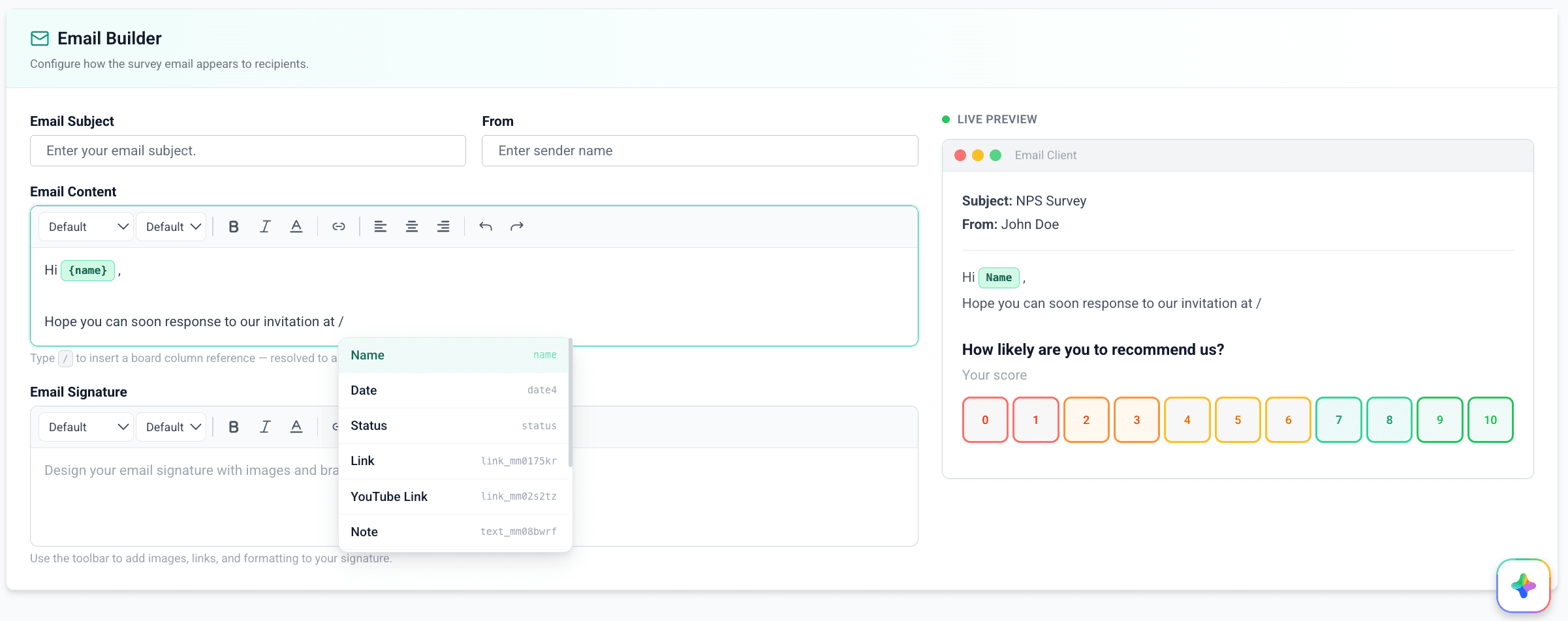Select Status column from reference menu
Viewport: 1568px width, 621px height.
click(454, 425)
